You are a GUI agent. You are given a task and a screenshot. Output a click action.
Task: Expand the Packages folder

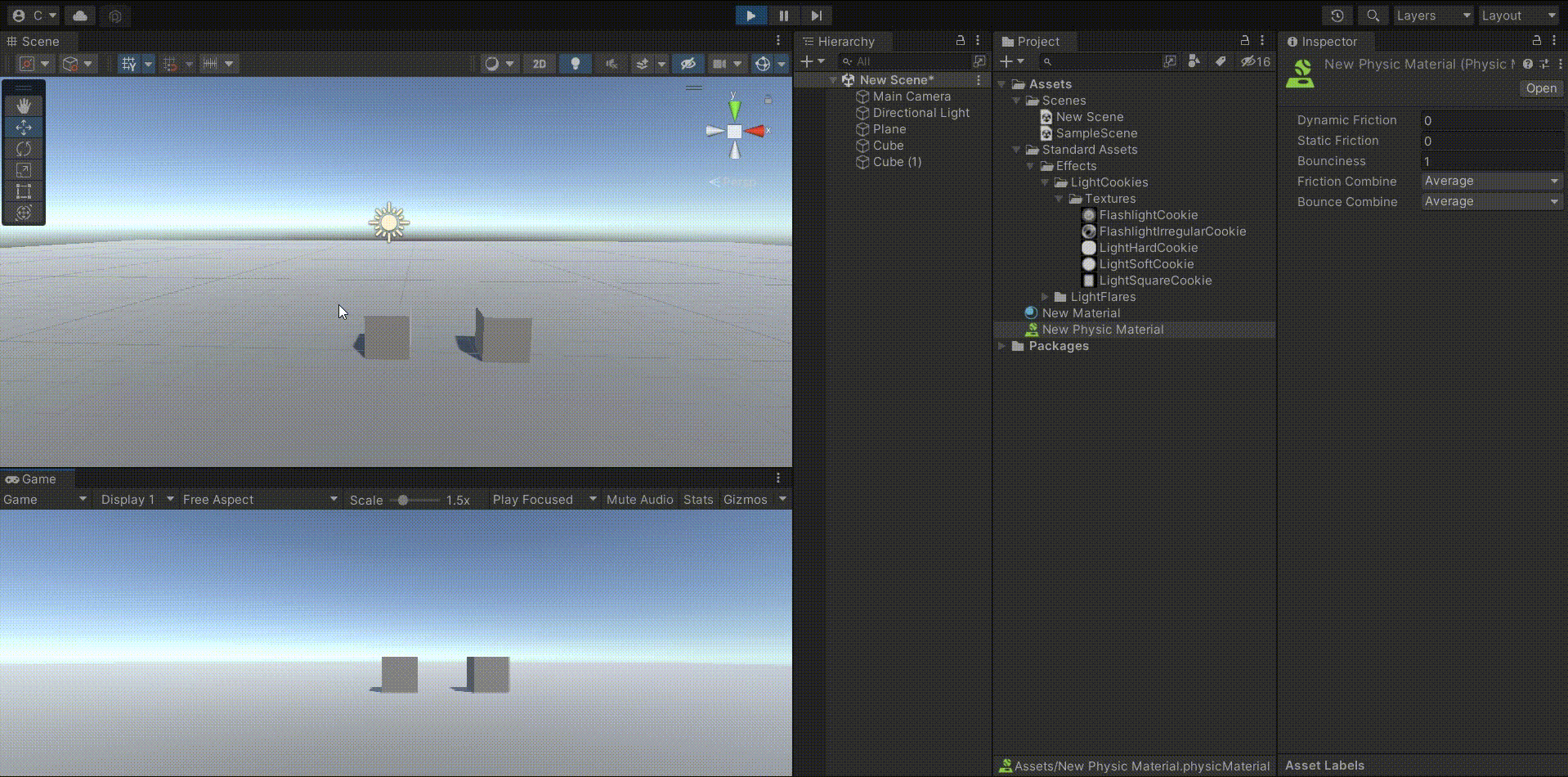pos(1001,346)
